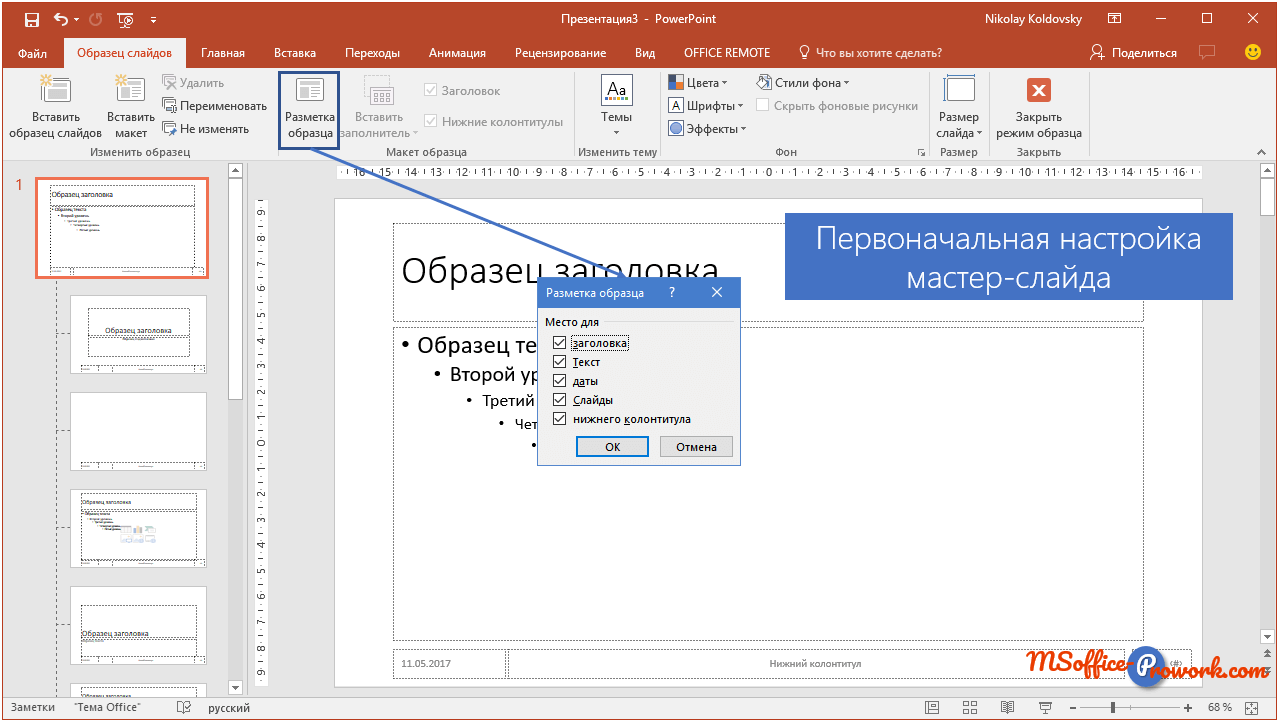Uncheck the даты checkbox in dialog

560,381
